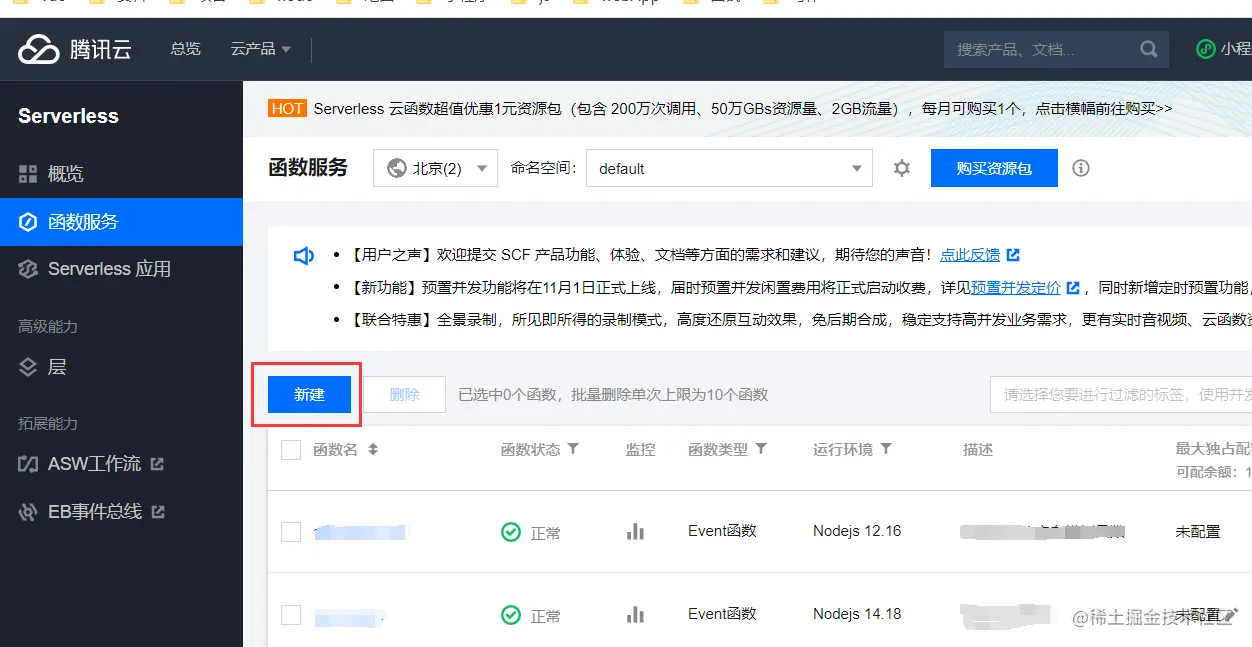
Task: Select 函数服务 in the sidebar
Action: (x=121, y=222)
